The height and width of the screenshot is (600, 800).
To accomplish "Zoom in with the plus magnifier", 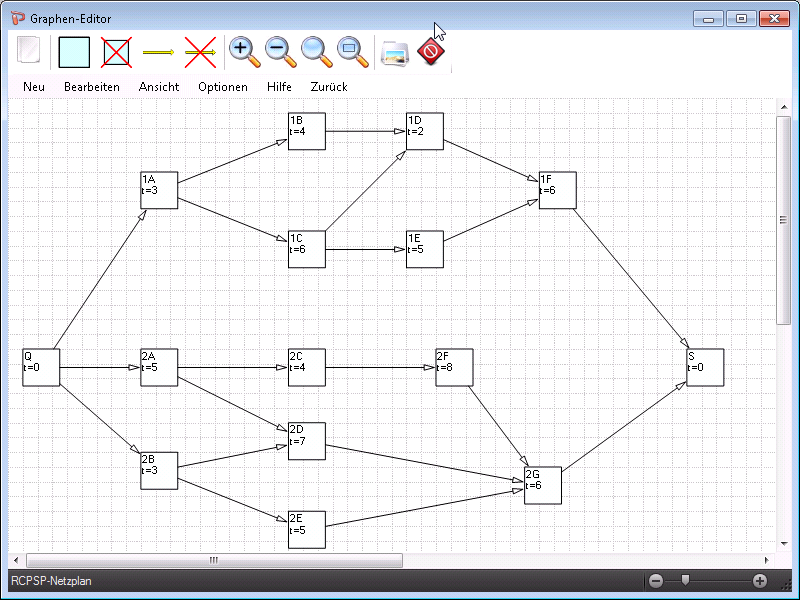I will 245,51.
